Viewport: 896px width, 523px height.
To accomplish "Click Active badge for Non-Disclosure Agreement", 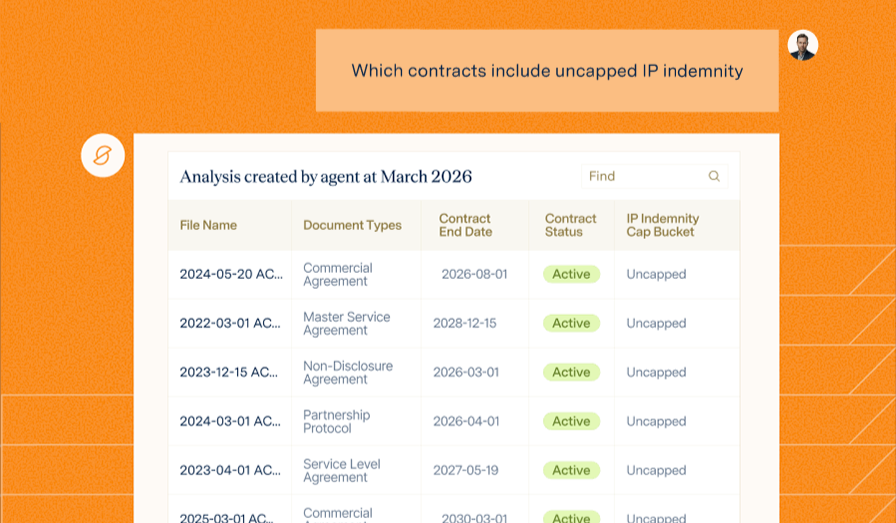I will pos(571,372).
